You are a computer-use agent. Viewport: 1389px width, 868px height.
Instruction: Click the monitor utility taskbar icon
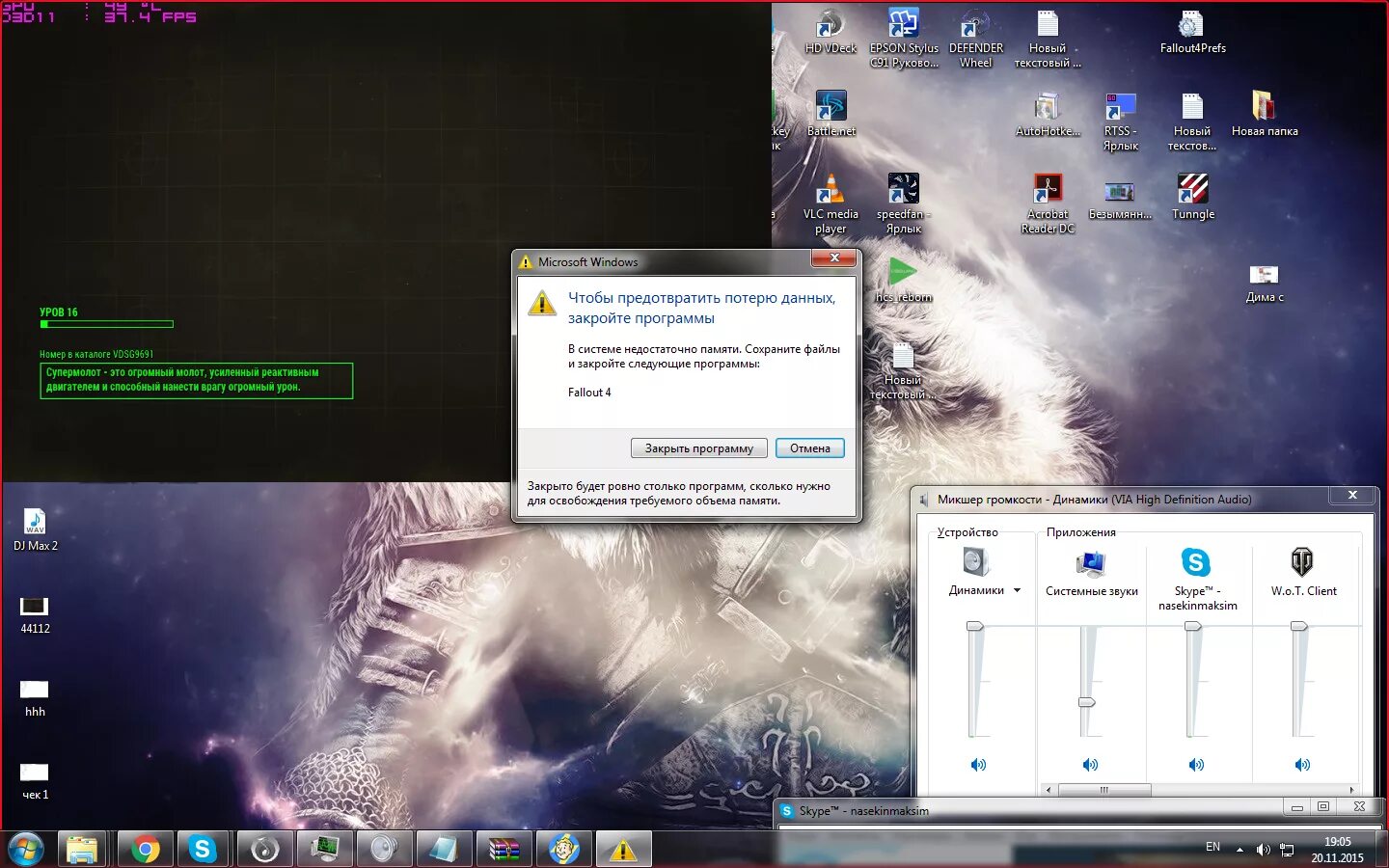pyautogui.click(x=324, y=850)
